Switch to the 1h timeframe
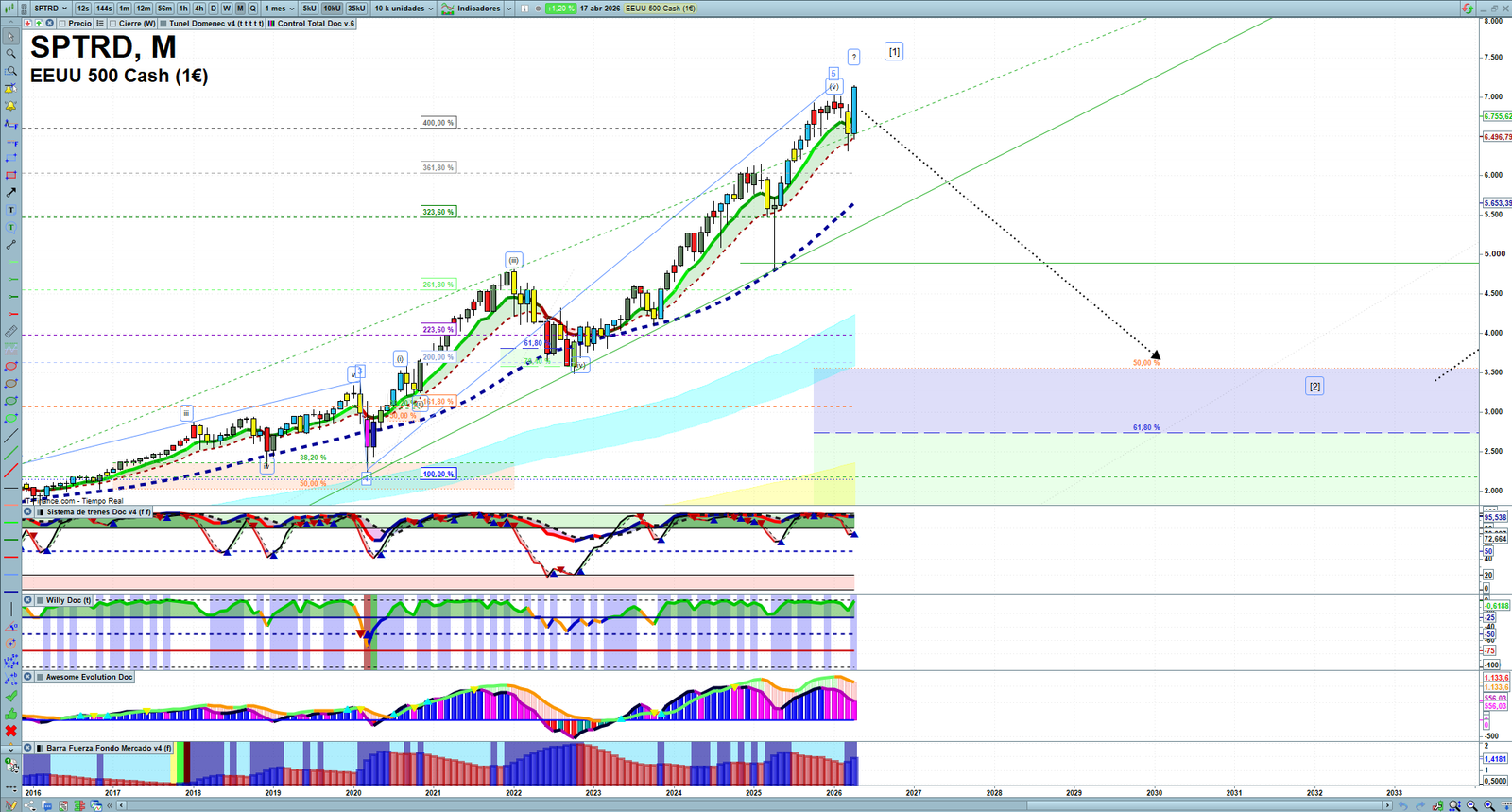Image resolution: width=1512 pixels, height=812 pixels. click(183, 9)
